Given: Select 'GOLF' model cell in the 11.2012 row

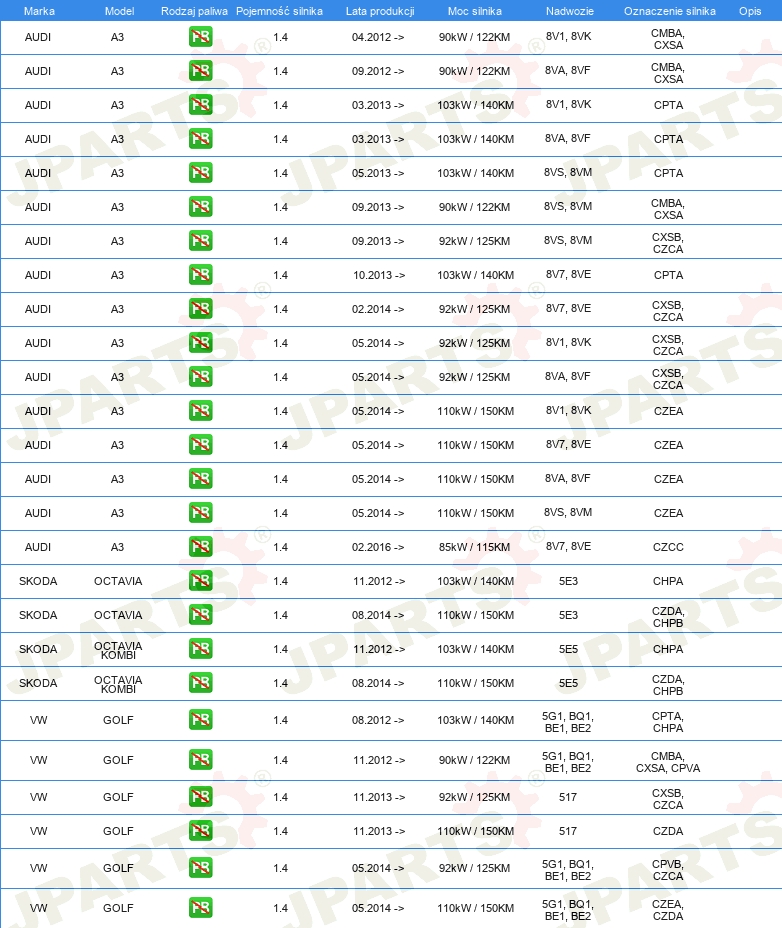Looking at the screenshot, I should click(118, 760).
